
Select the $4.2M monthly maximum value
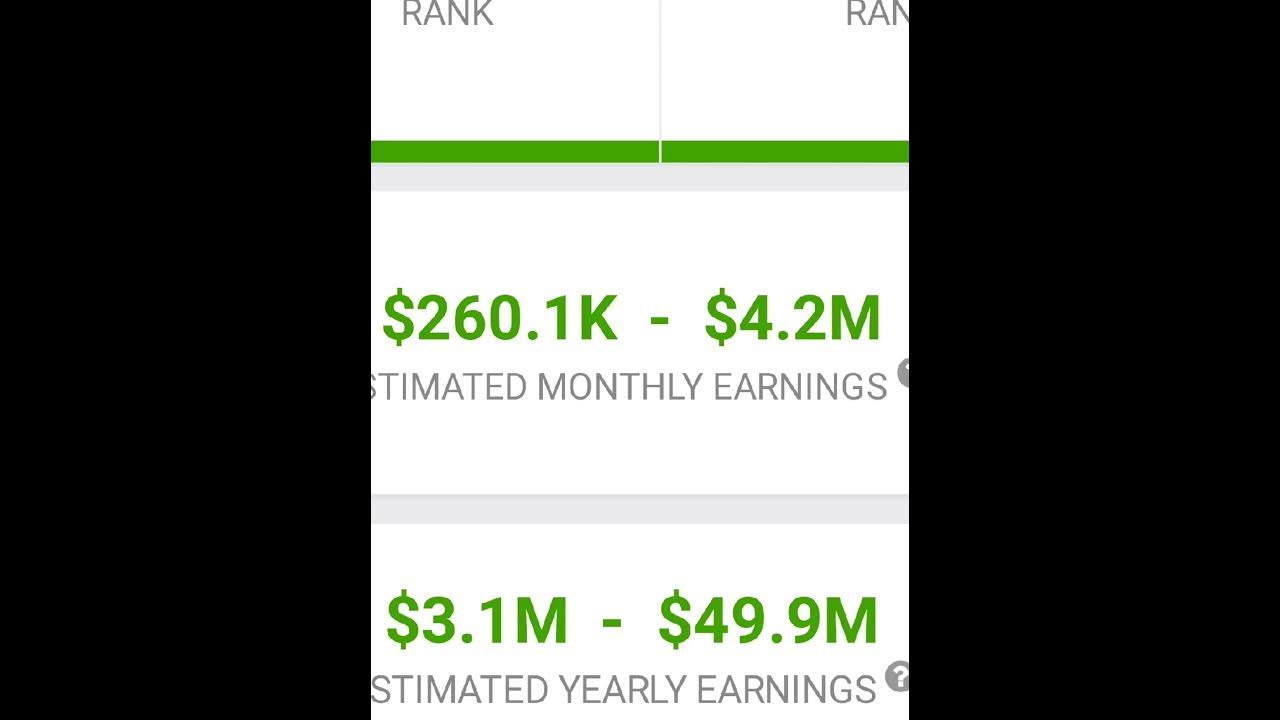(792, 319)
